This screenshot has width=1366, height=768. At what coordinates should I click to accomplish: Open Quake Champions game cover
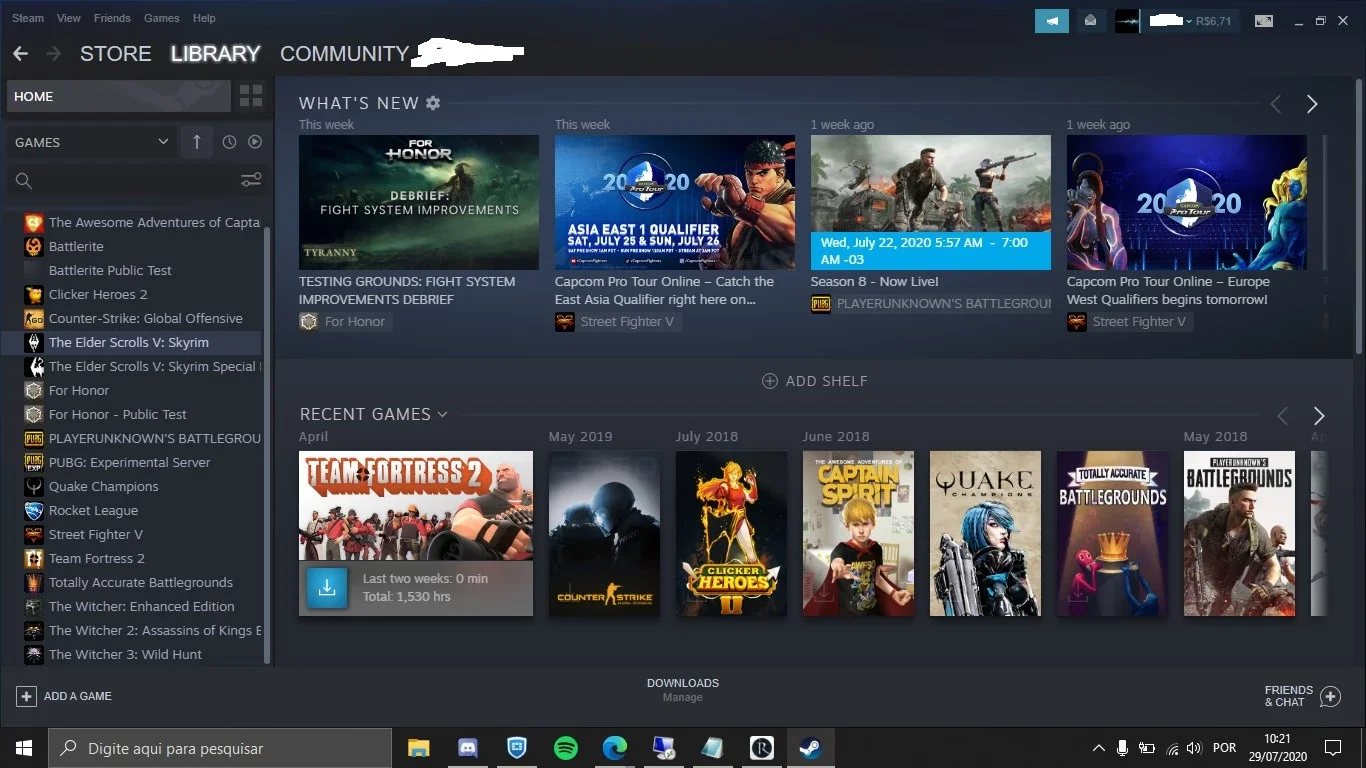pyautogui.click(x=985, y=533)
